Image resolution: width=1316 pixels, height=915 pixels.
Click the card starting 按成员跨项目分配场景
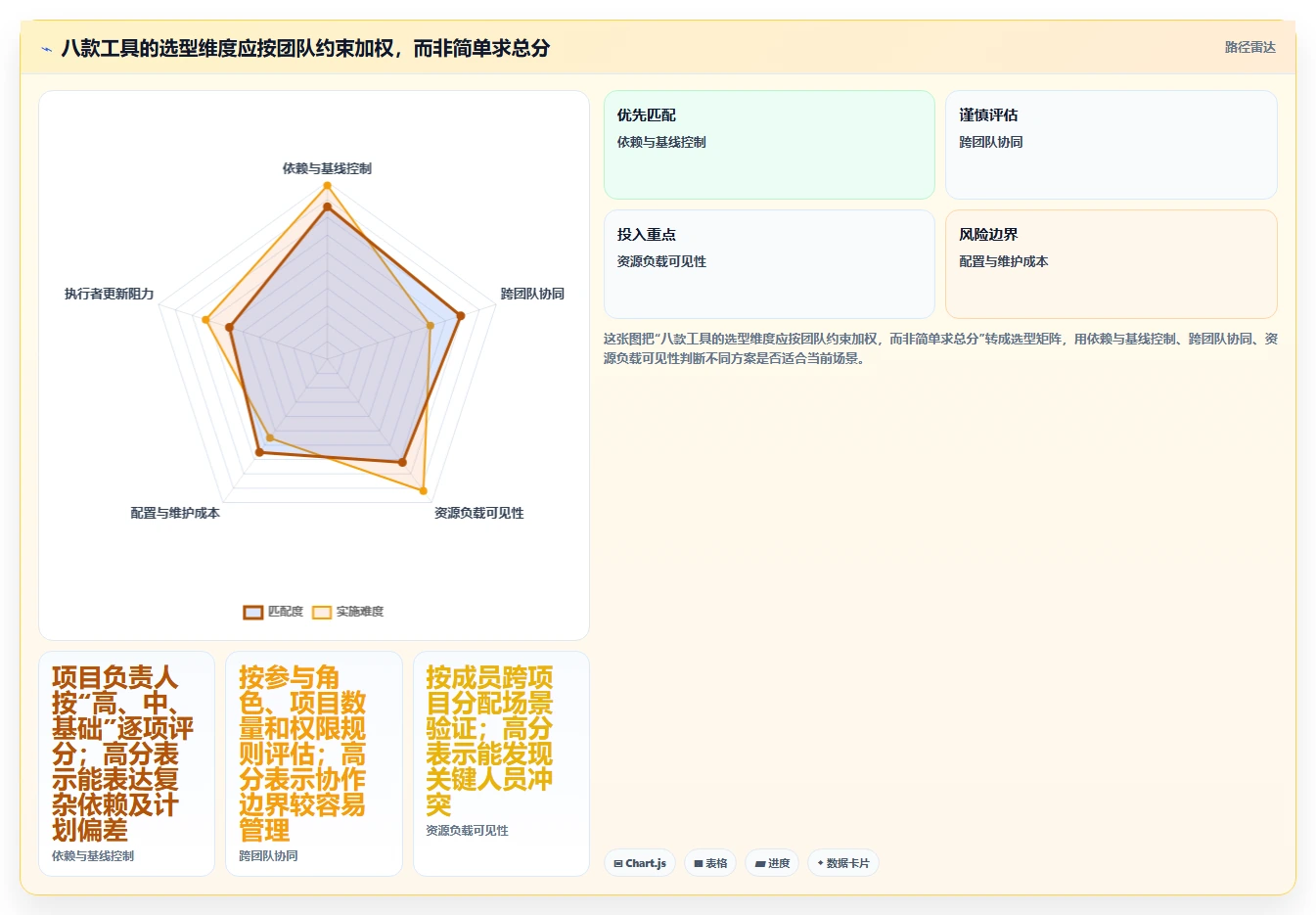(x=501, y=763)
